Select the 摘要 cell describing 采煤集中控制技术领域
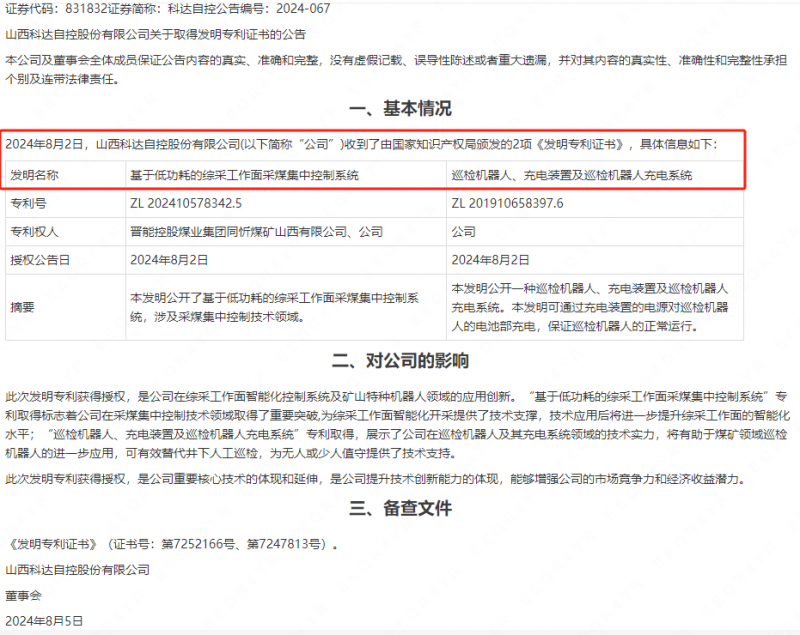The width and height of the screenshot is (800, 635). click(280, 307)
